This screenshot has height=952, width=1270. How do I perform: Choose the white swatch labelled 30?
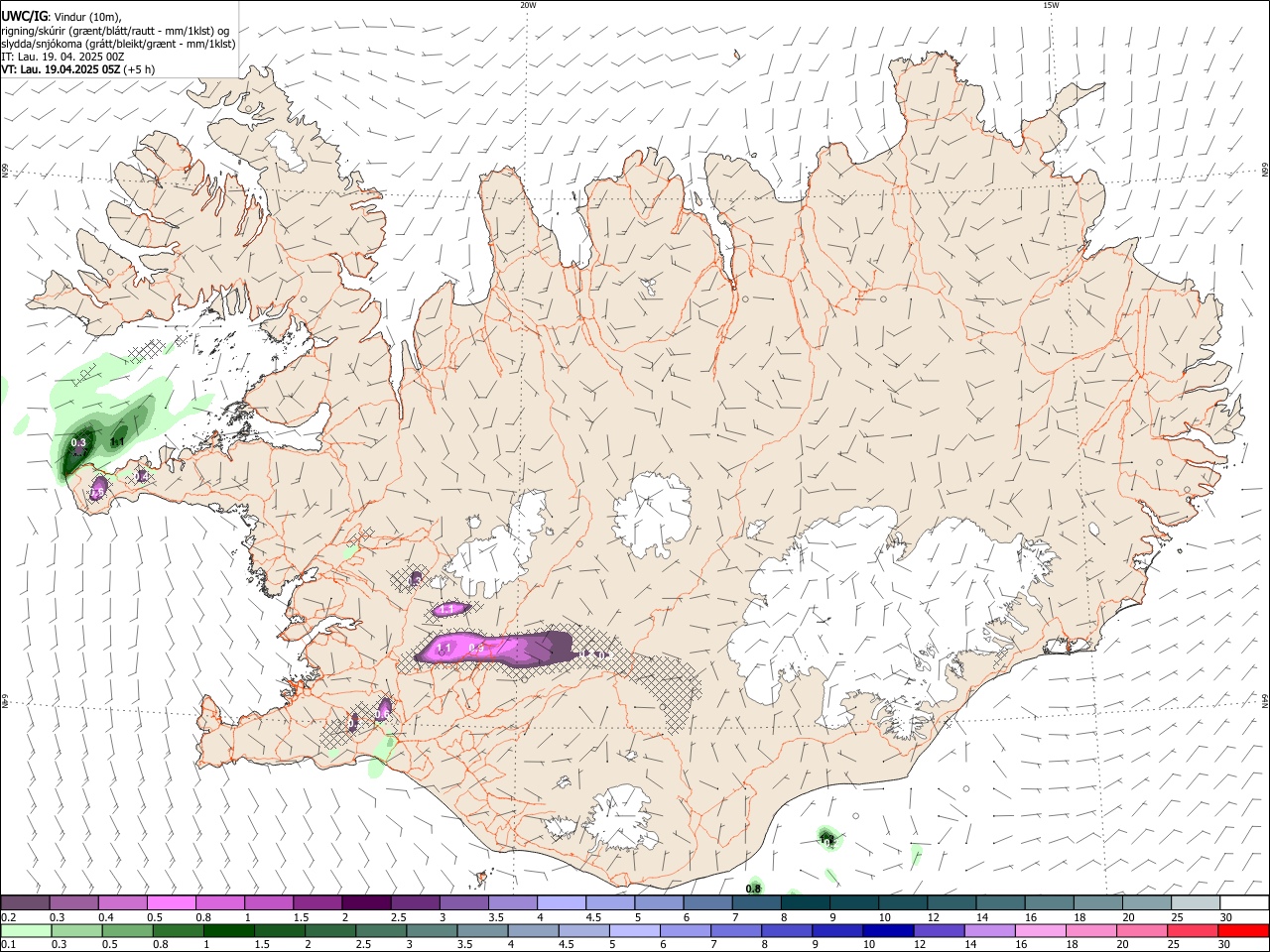1244,903
